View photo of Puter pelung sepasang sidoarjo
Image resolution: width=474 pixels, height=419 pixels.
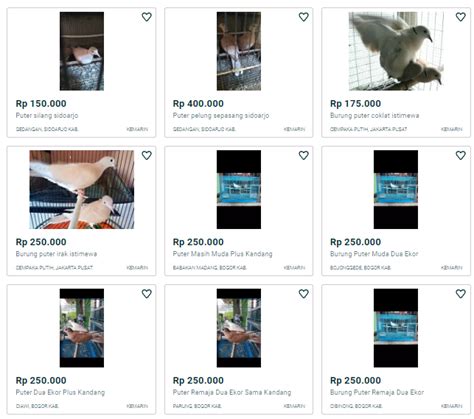coord(239,51)
